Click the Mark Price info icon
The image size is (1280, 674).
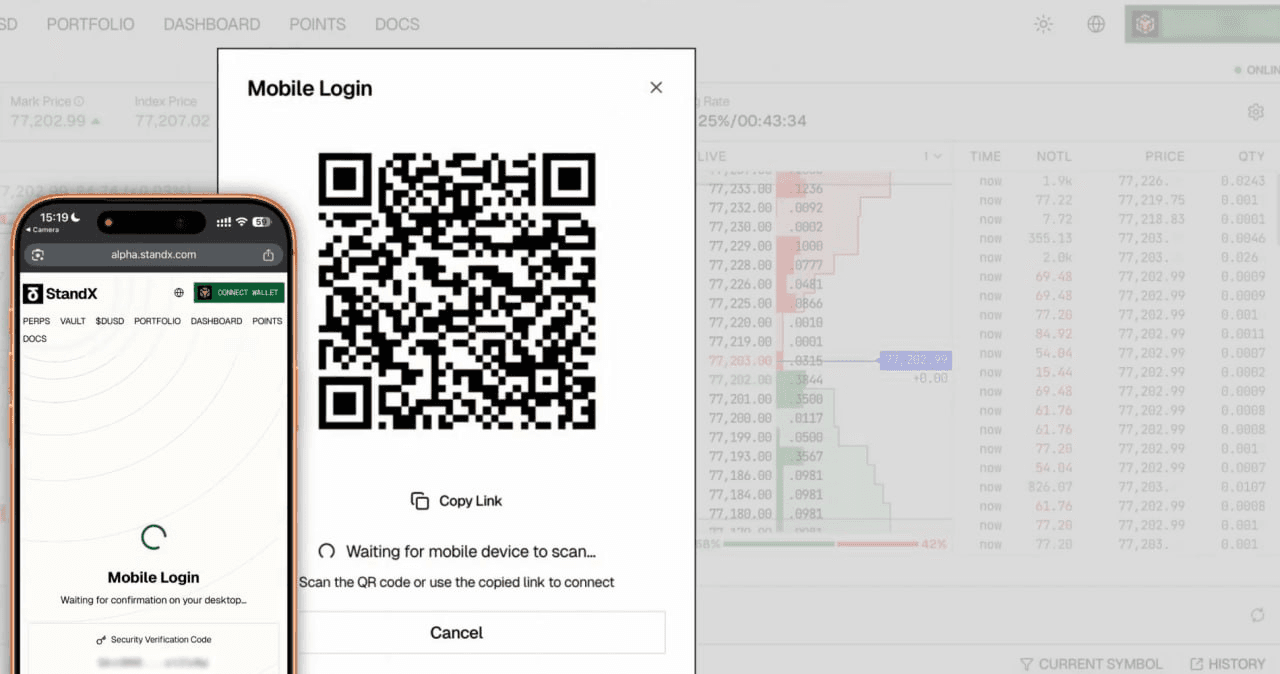(79, 101)
